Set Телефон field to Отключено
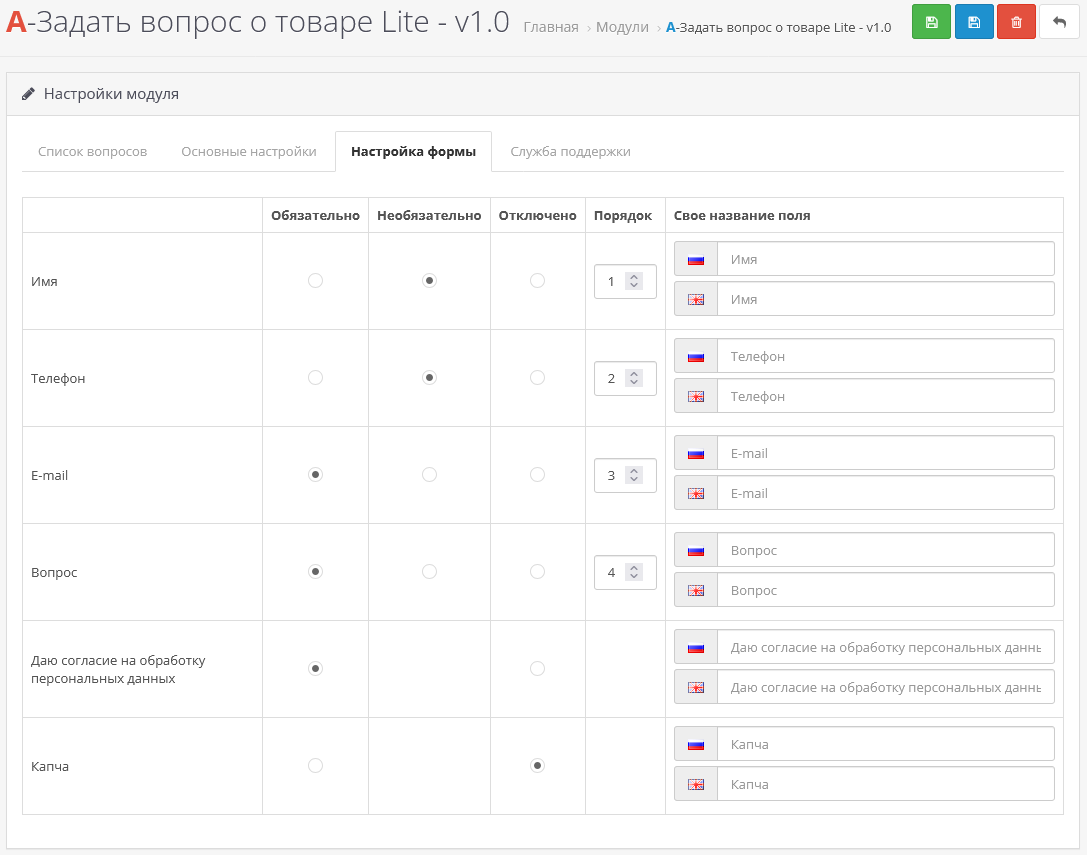 537,378
